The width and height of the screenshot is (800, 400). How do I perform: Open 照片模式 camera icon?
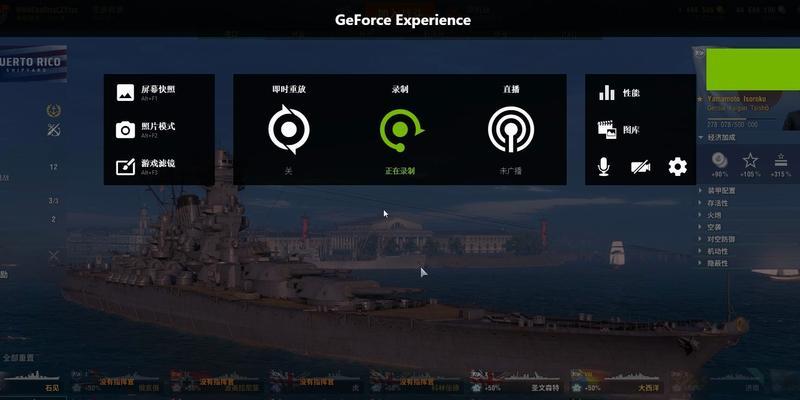coord(125,130)
